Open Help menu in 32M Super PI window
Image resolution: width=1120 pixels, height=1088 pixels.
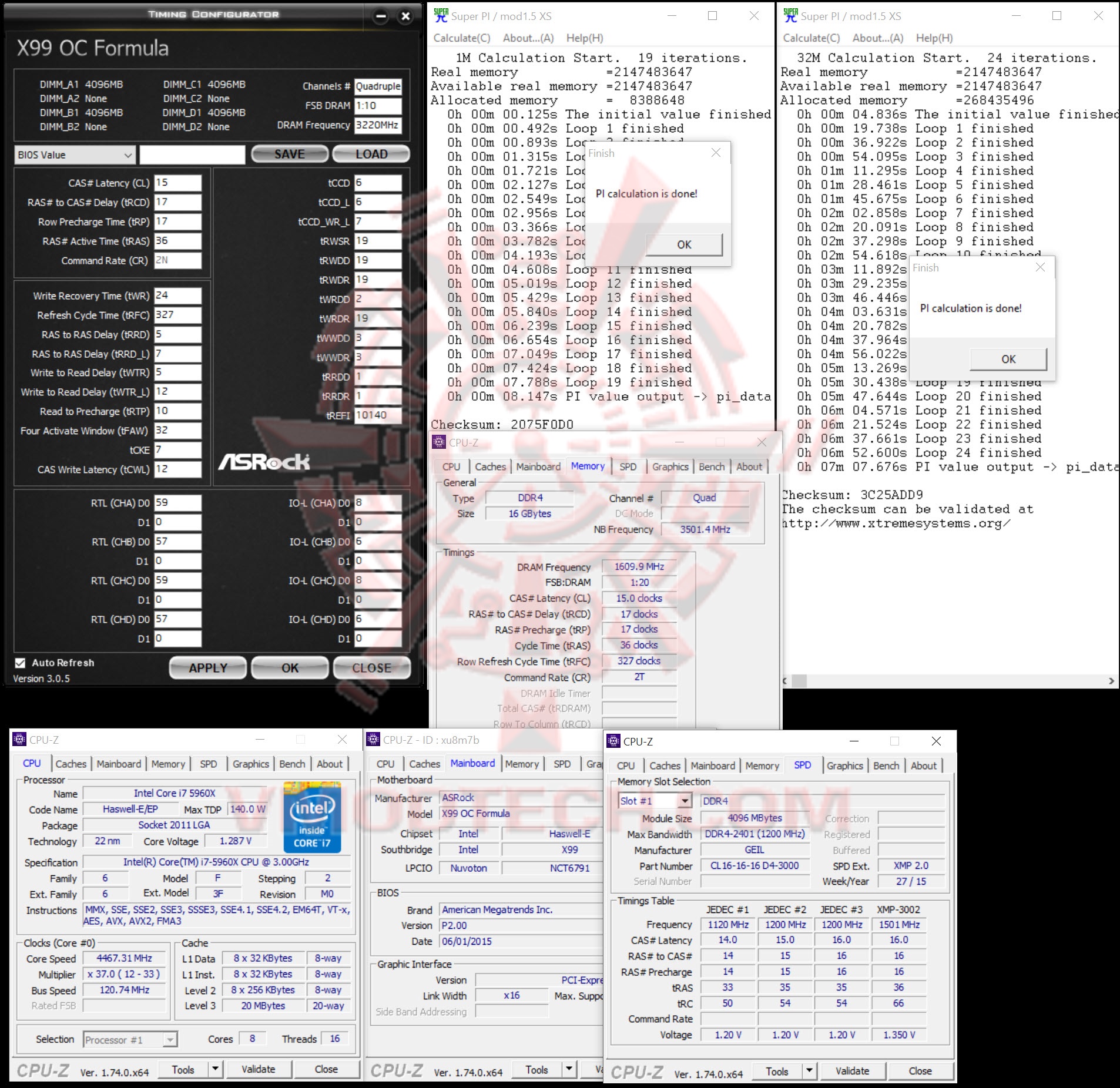(934, 38)
